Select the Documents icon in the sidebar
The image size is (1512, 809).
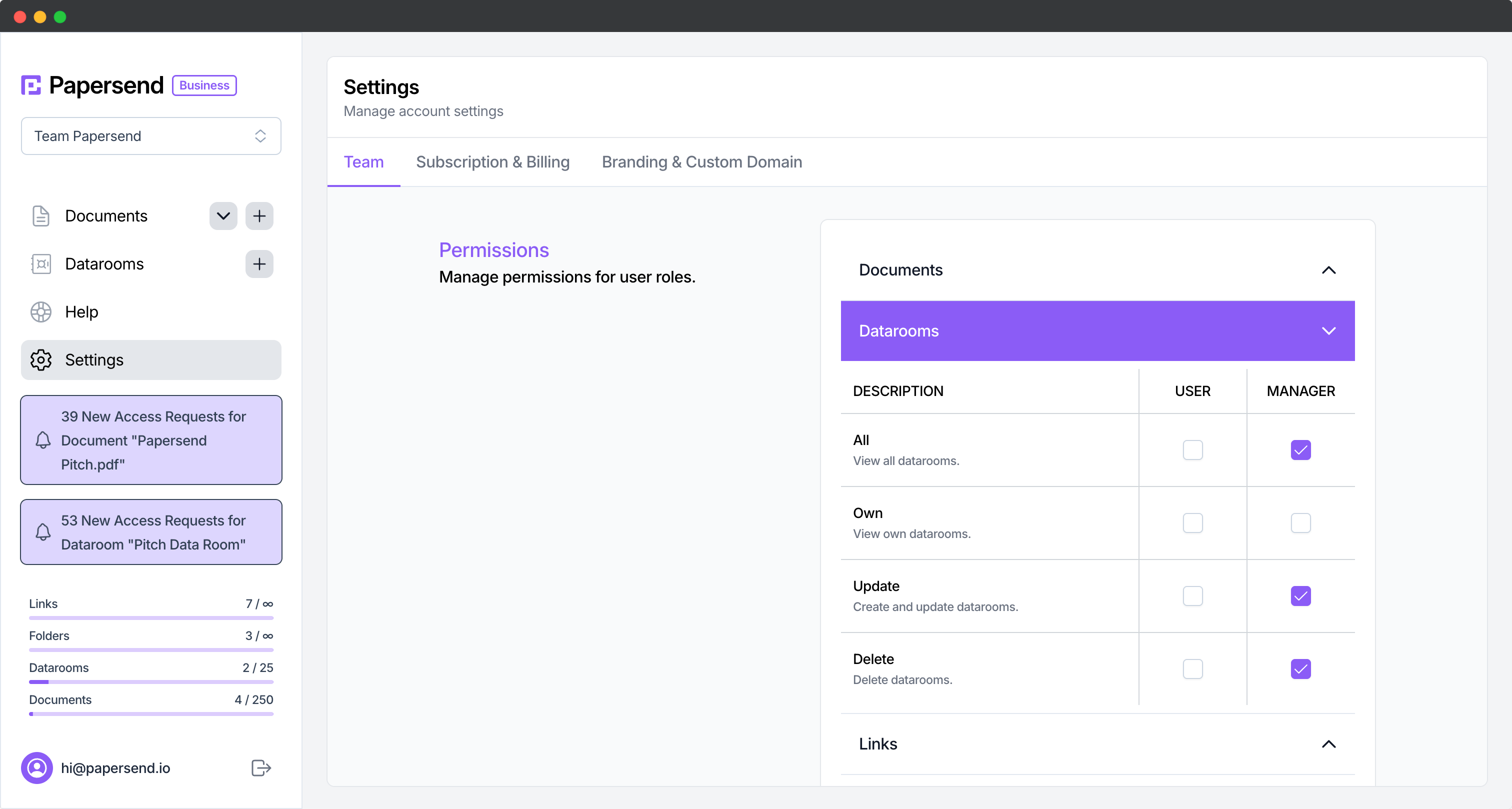click(x=40, y=216)
